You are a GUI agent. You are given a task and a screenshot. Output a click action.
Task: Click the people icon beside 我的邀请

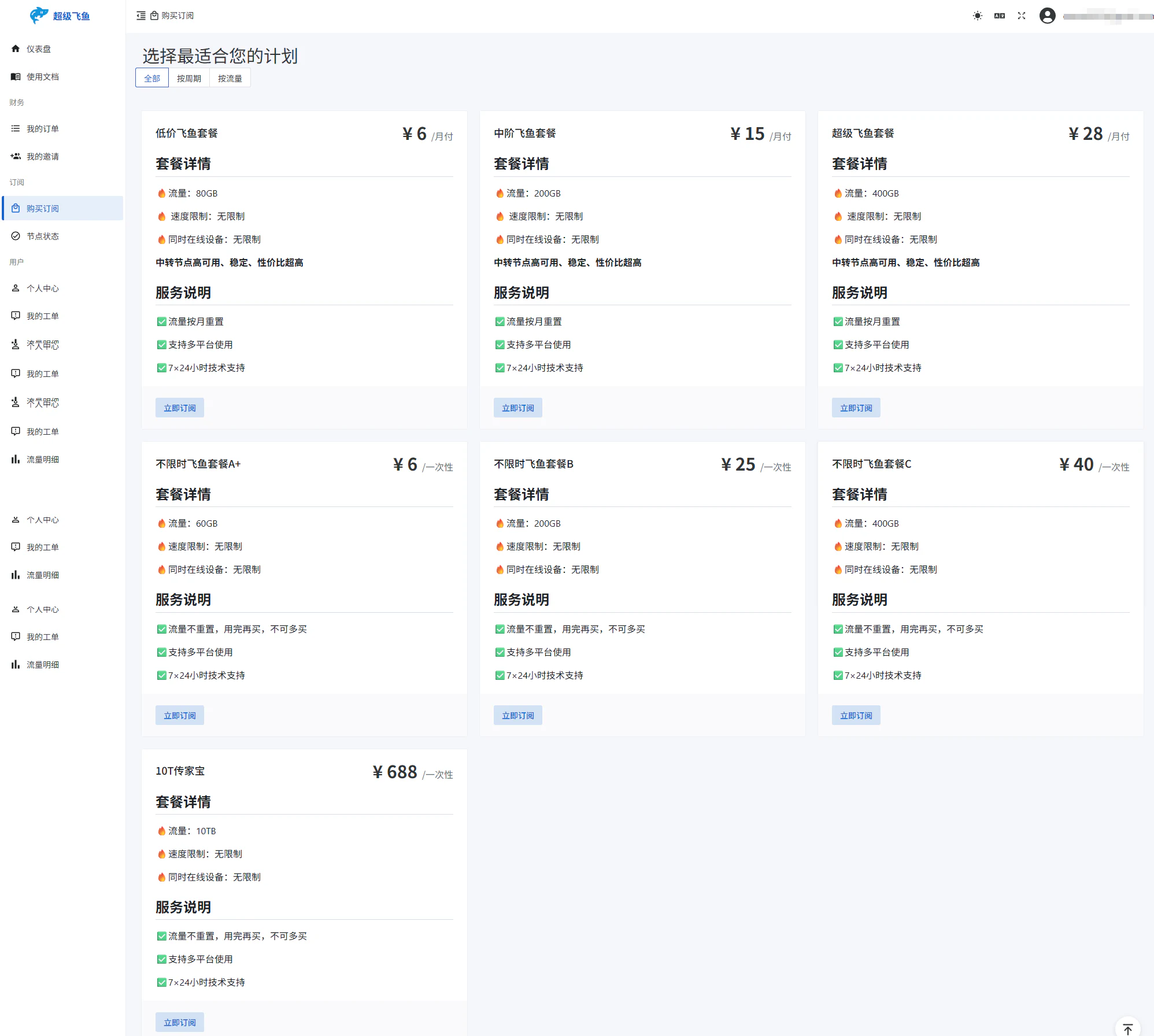[16, 156]
